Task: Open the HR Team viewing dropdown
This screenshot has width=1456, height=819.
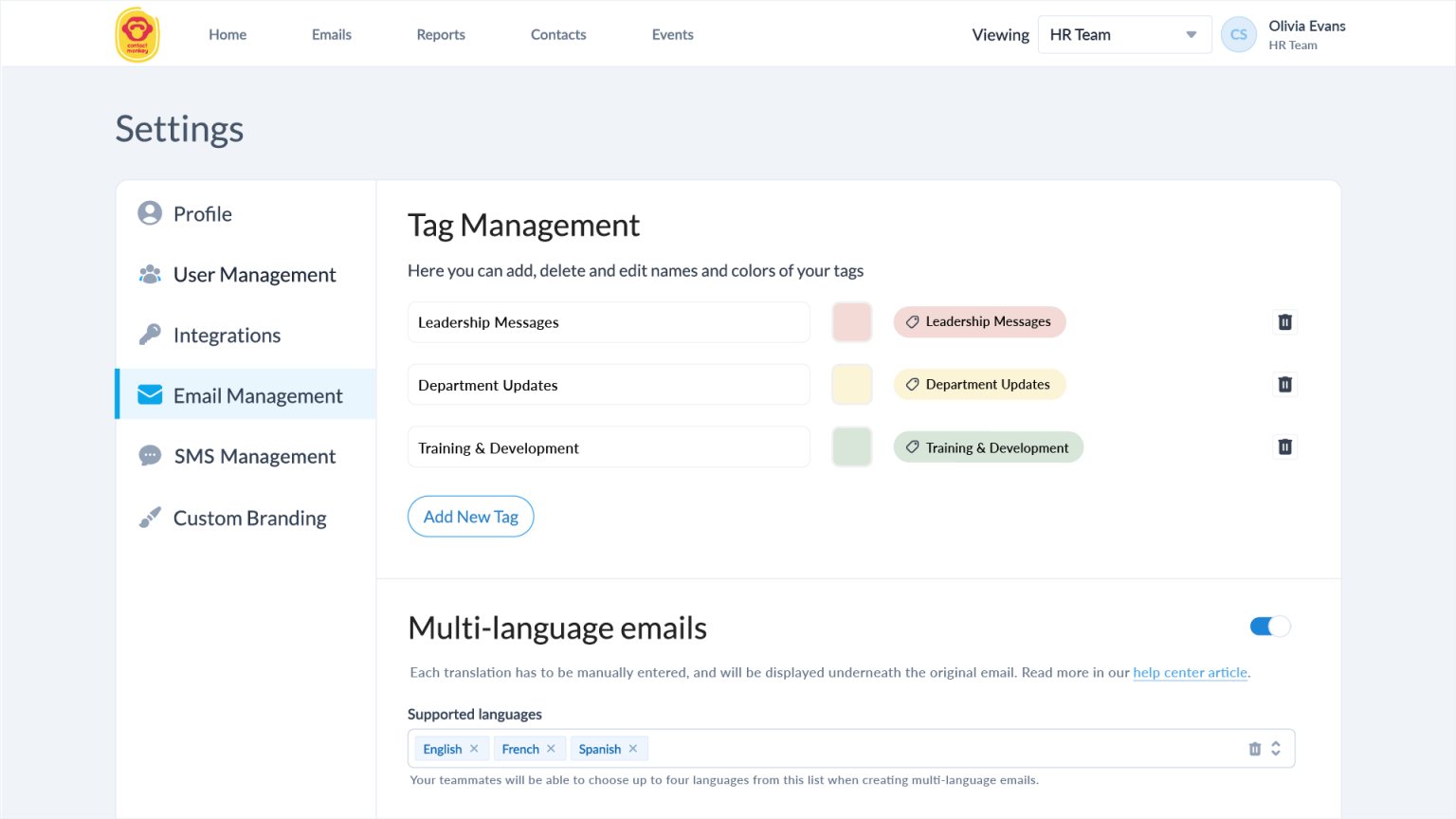Action: [1124, 34]
